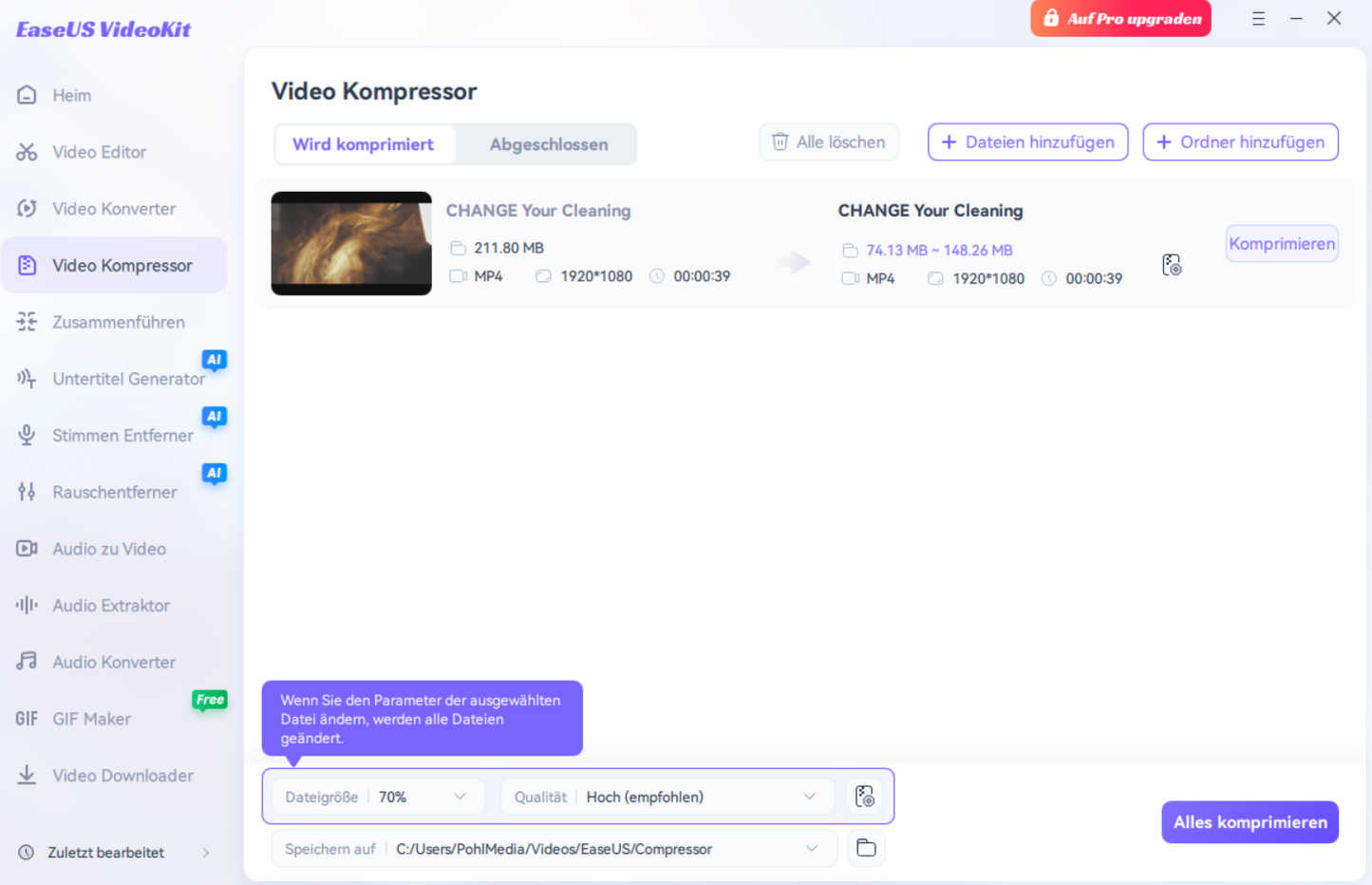1372x885 pixels.
Task: Click folder icon beside save path
Action: [x=865, y=848]
